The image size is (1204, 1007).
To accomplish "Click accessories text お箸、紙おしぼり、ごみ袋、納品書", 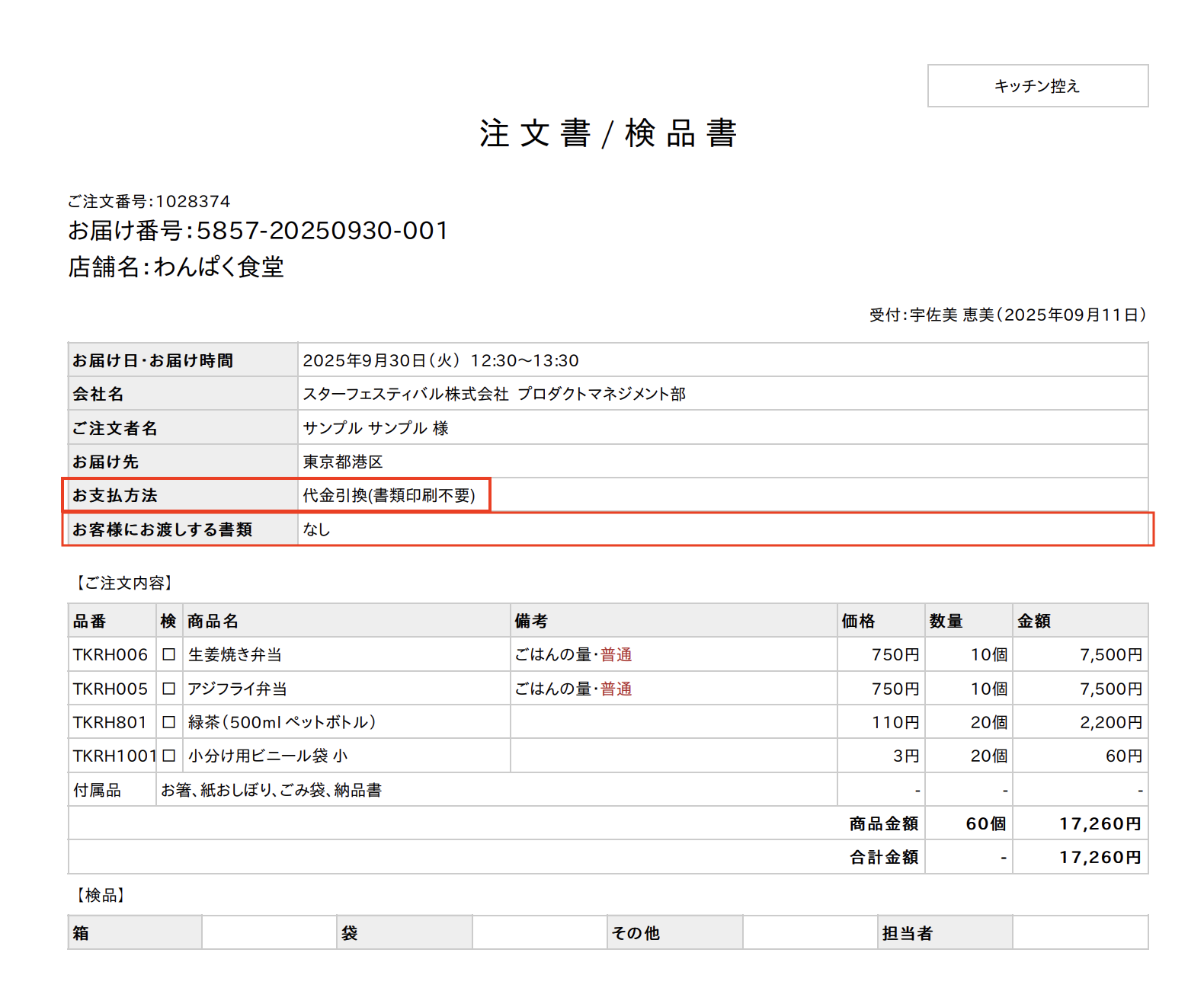I will (x=271, y=790).
